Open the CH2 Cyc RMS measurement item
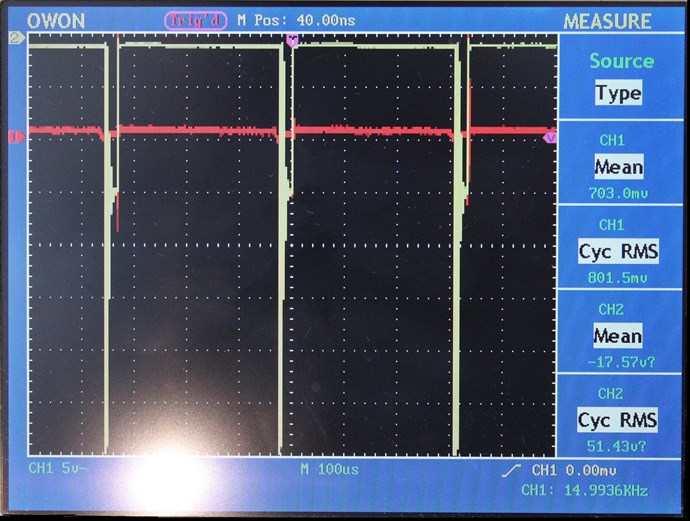690x521 pixels. [618, 421]
